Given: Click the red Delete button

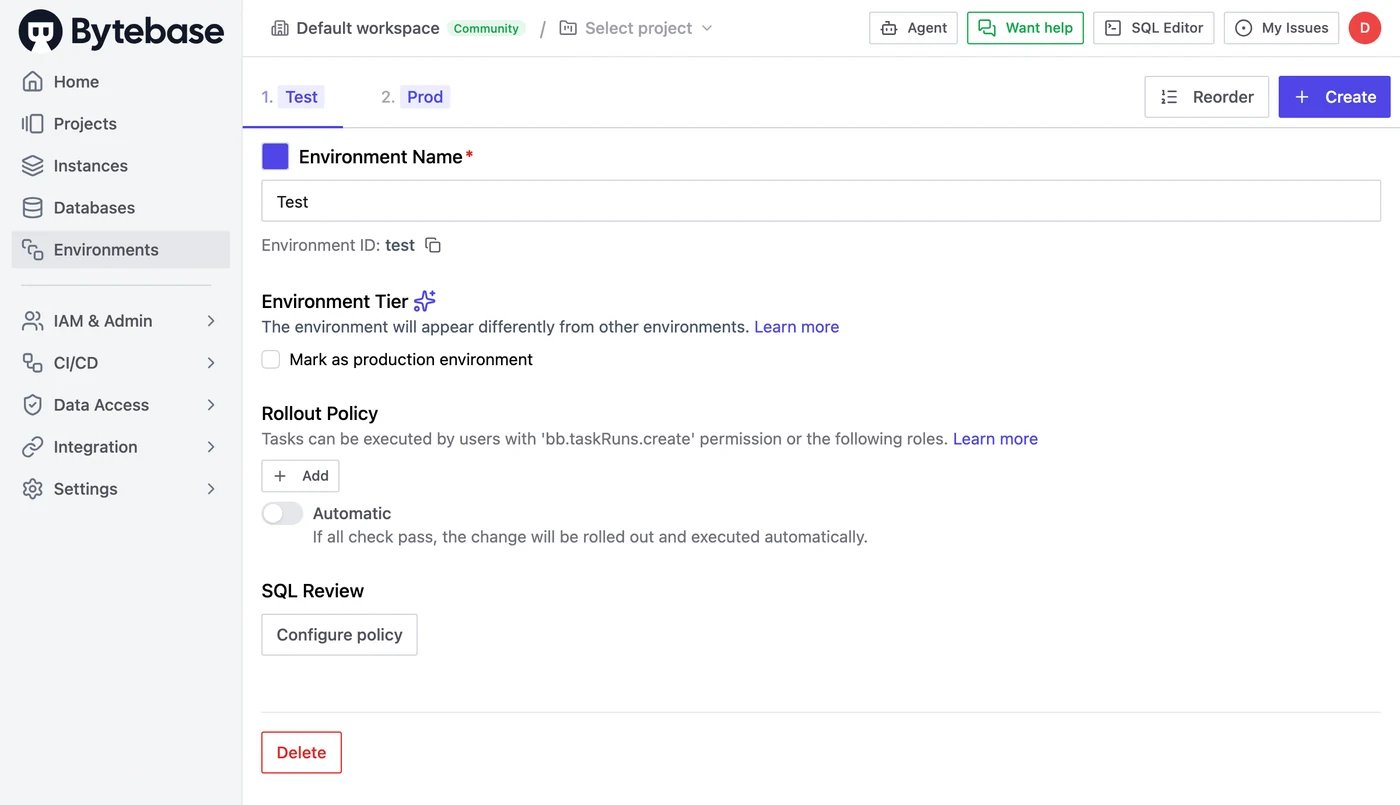Looking at the screenshot, I should 301,753.
